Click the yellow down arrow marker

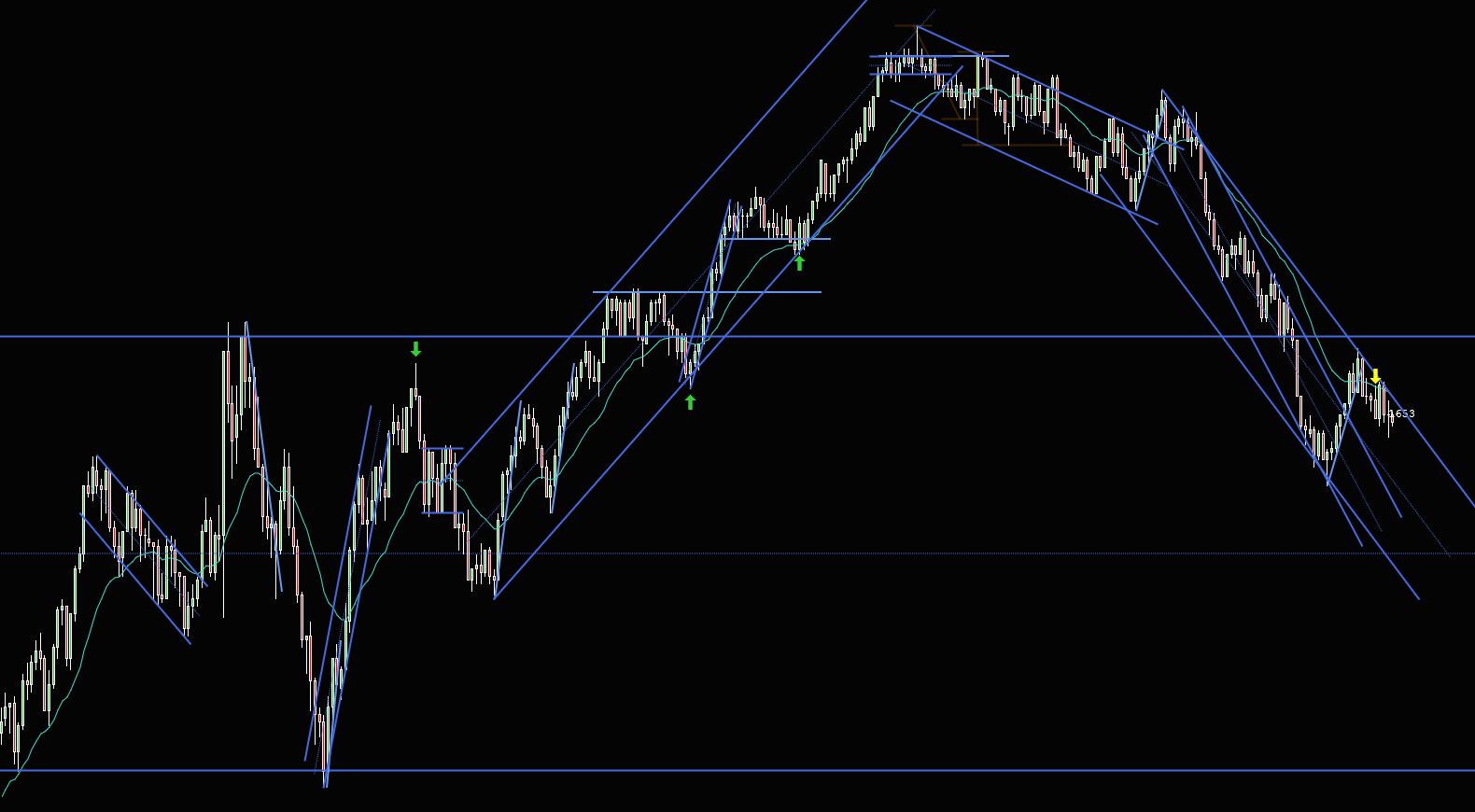pos(1375,376)
